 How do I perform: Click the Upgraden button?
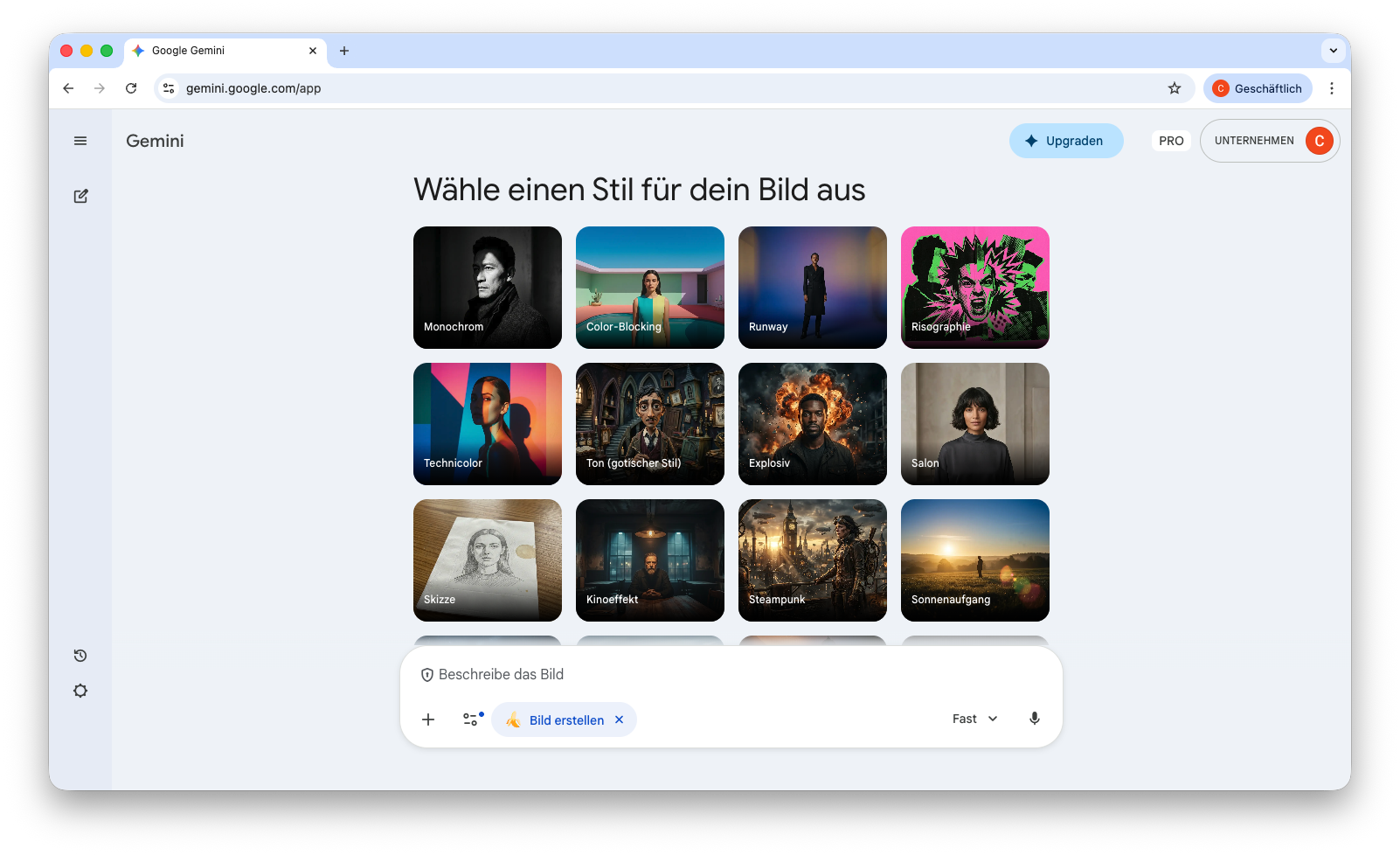pyautogui.click(x=1065, y=141)
